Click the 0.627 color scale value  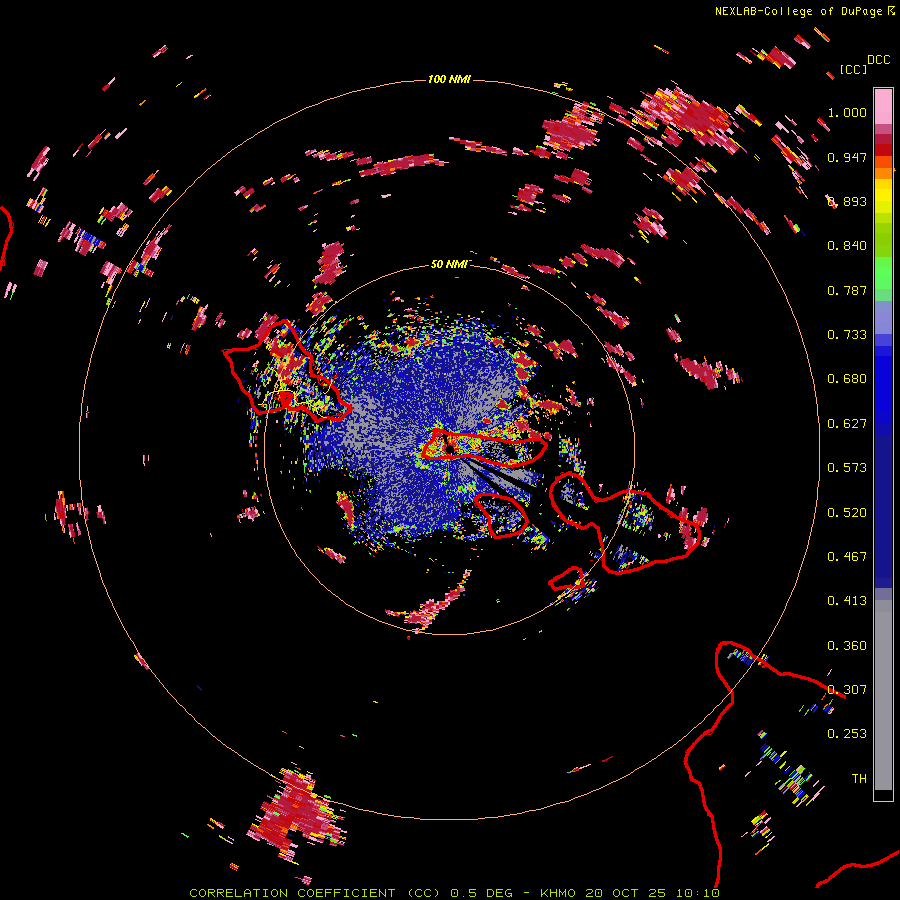pyautogui.click(x=847, y=424)
